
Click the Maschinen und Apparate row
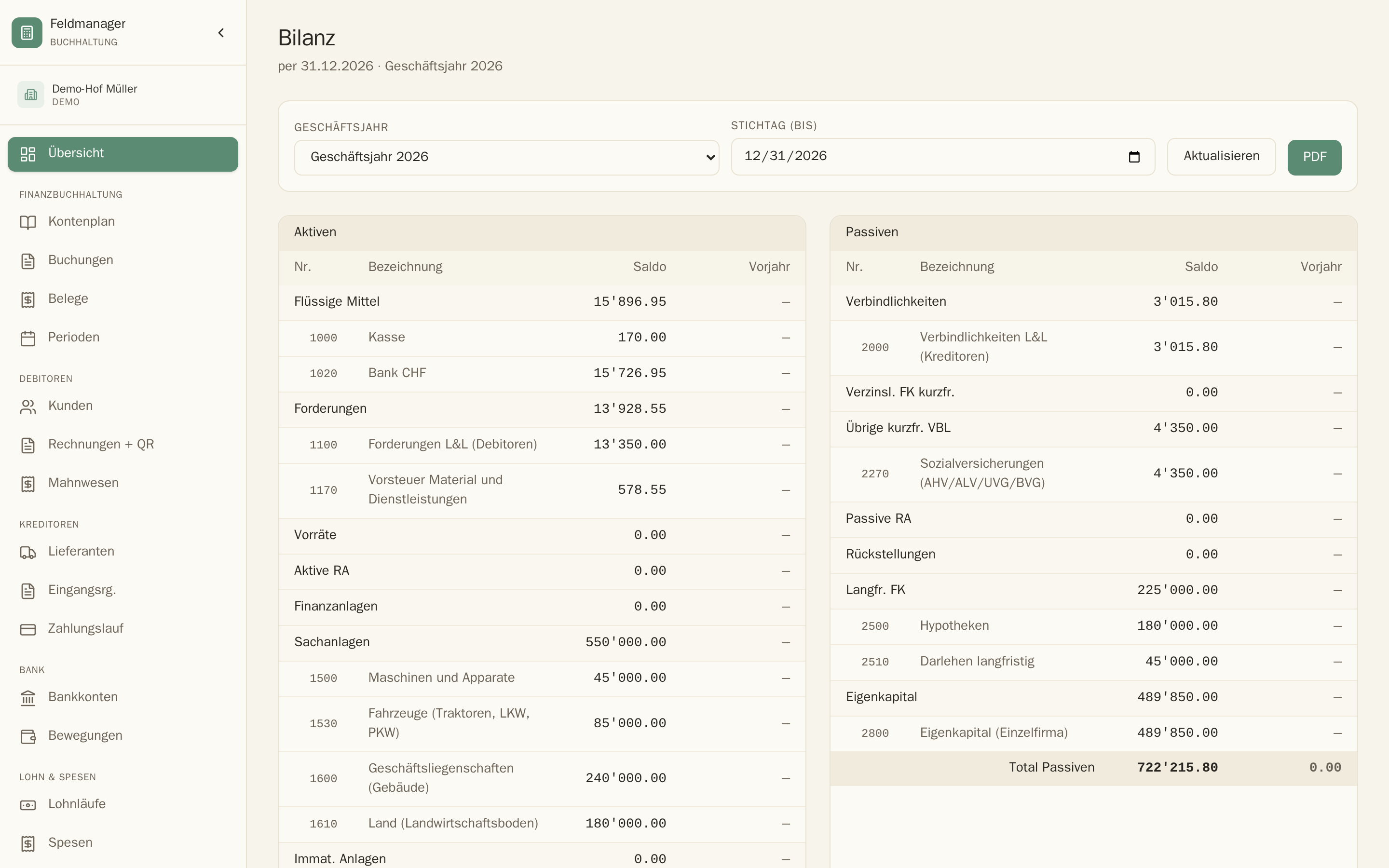pos(542,678)
